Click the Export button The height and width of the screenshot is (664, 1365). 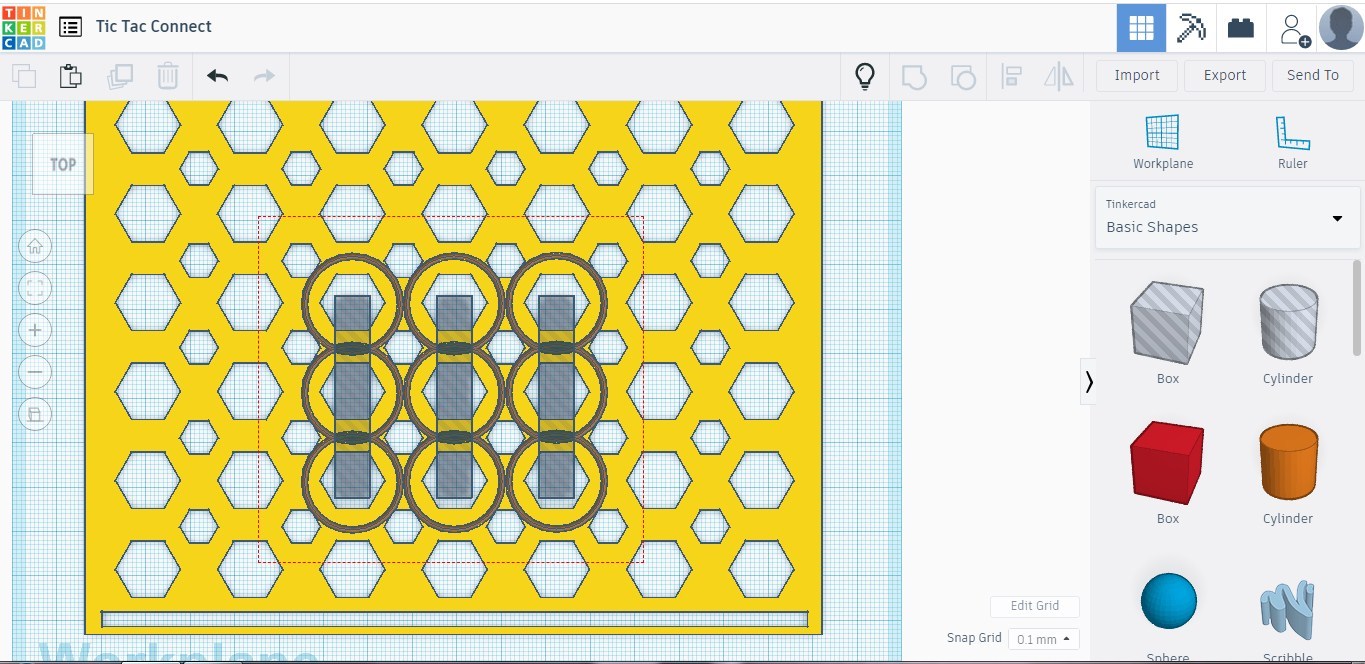click(x=1225, y=76)
